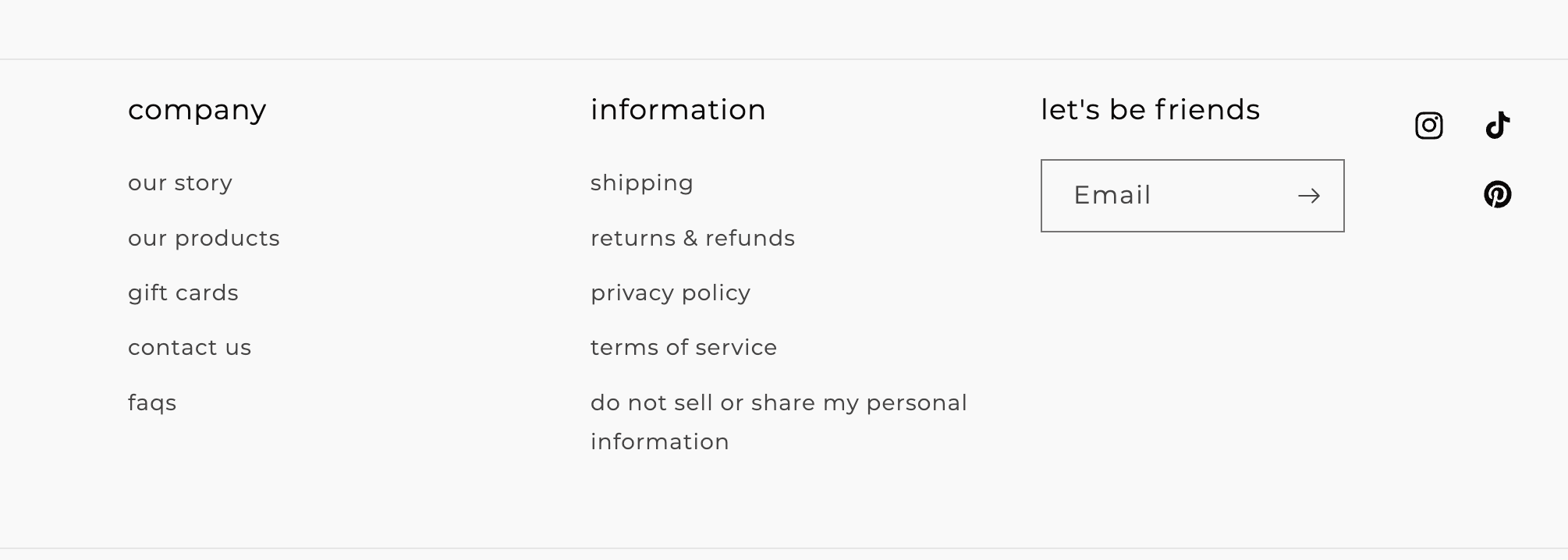Open the 'shipping' information link
1568x560 pixels.
[x=641, y=183]
